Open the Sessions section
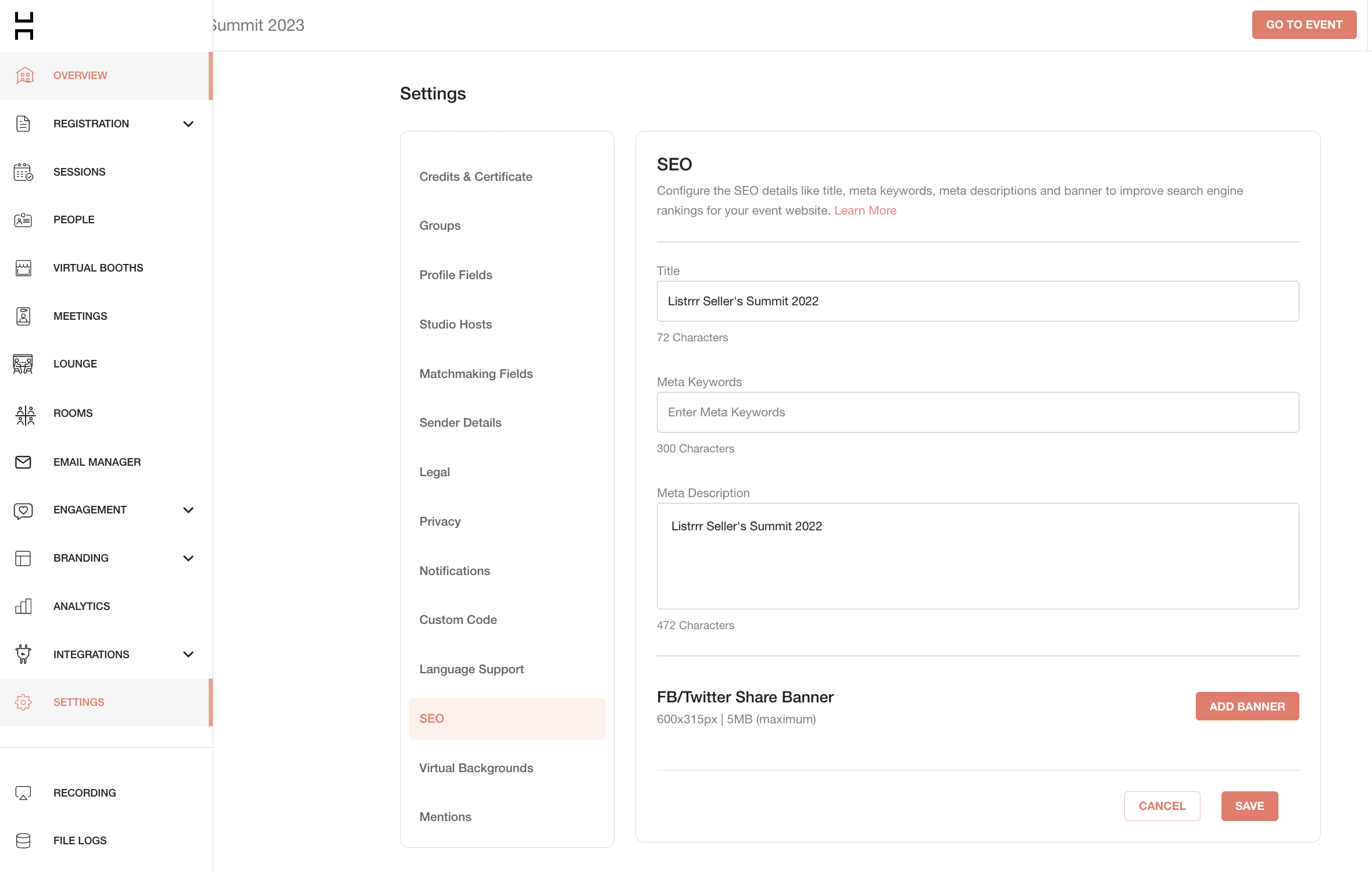 pos(106,172)
